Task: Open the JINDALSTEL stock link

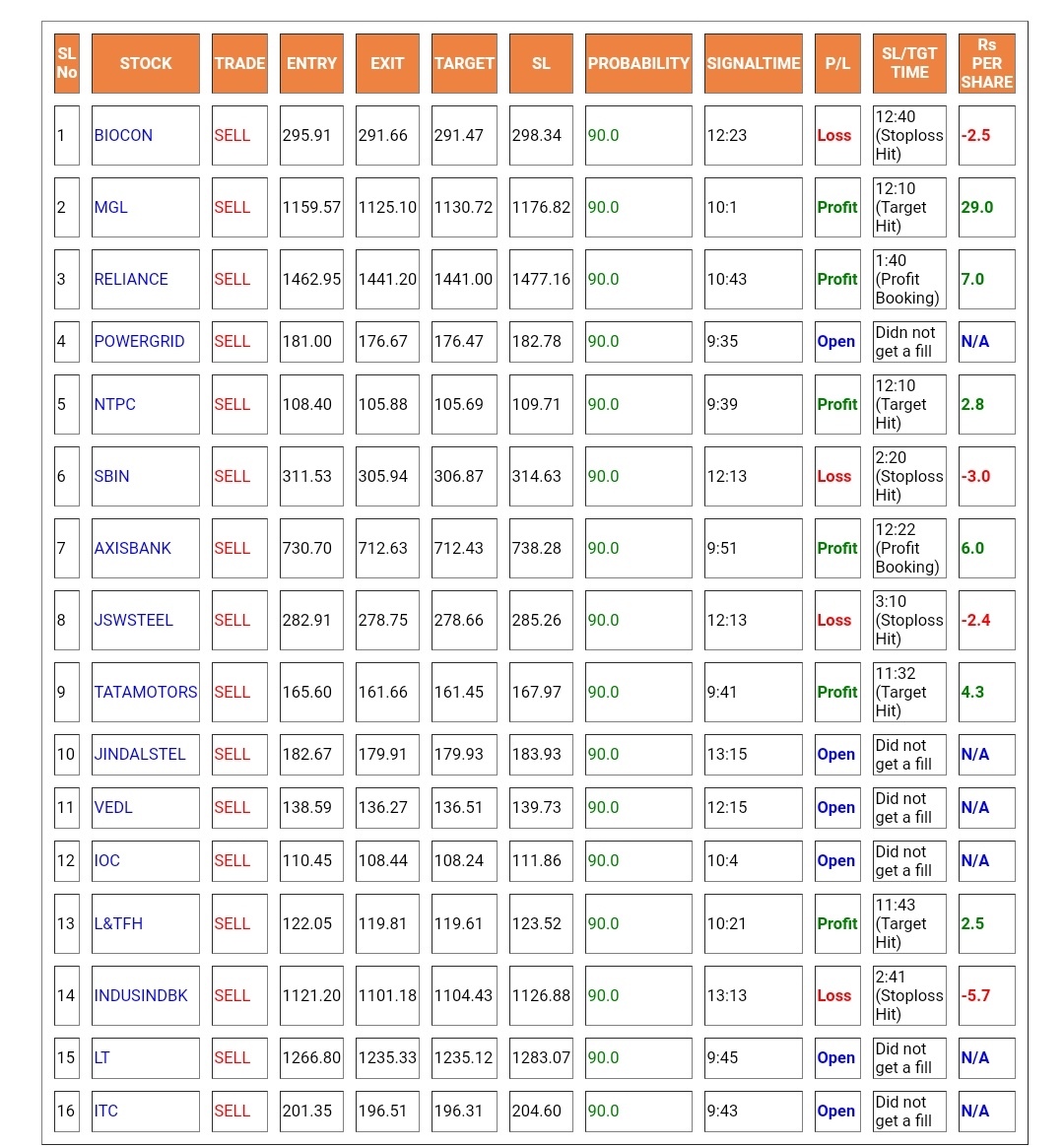Action: [141, 754]
